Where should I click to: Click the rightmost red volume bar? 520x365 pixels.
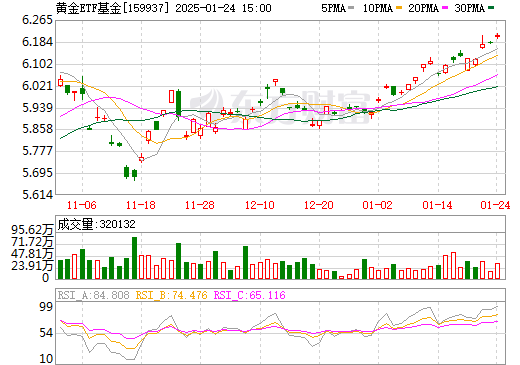497,271
